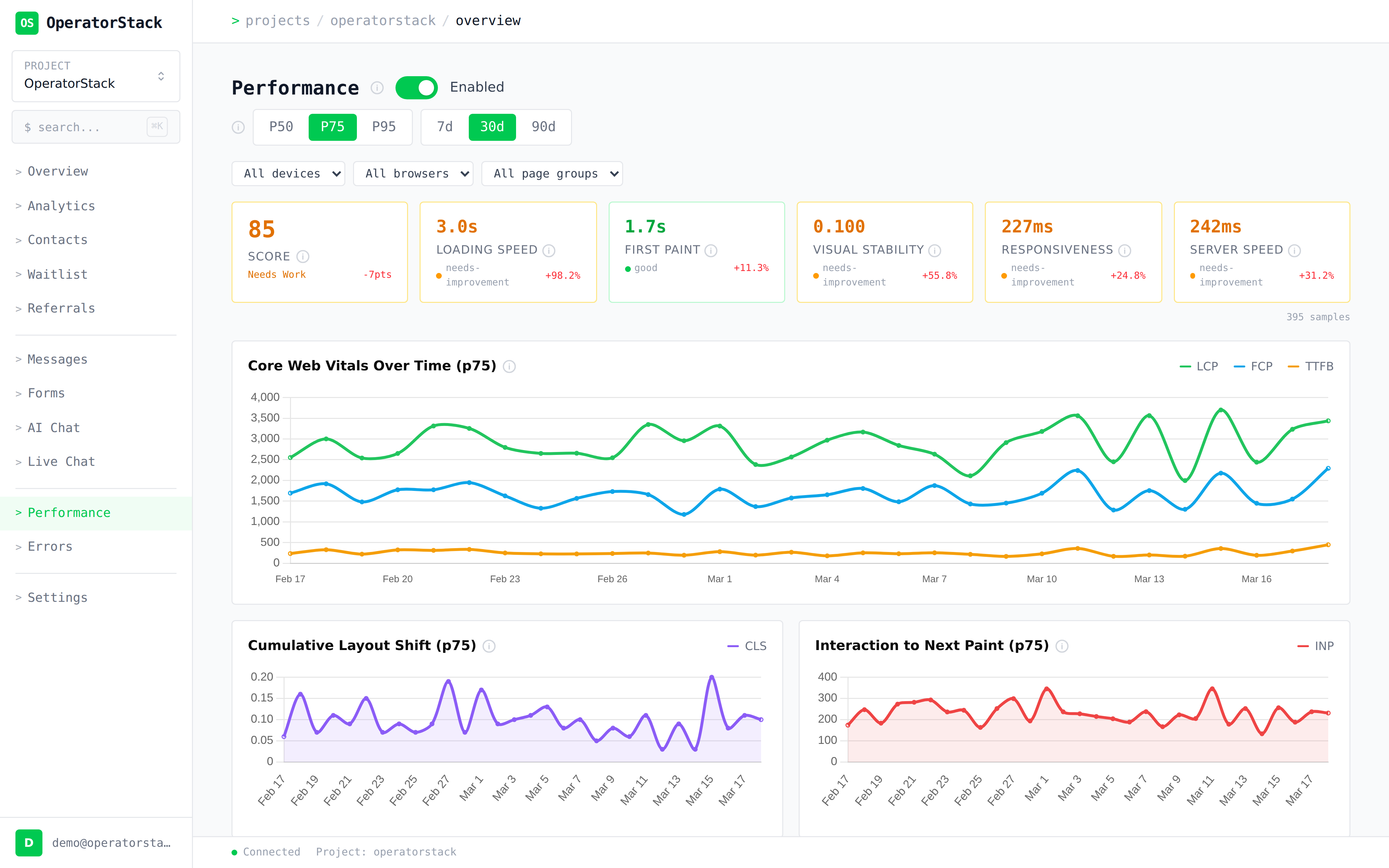
Task: Click the projects breadcrumb link
Action: 277,21
